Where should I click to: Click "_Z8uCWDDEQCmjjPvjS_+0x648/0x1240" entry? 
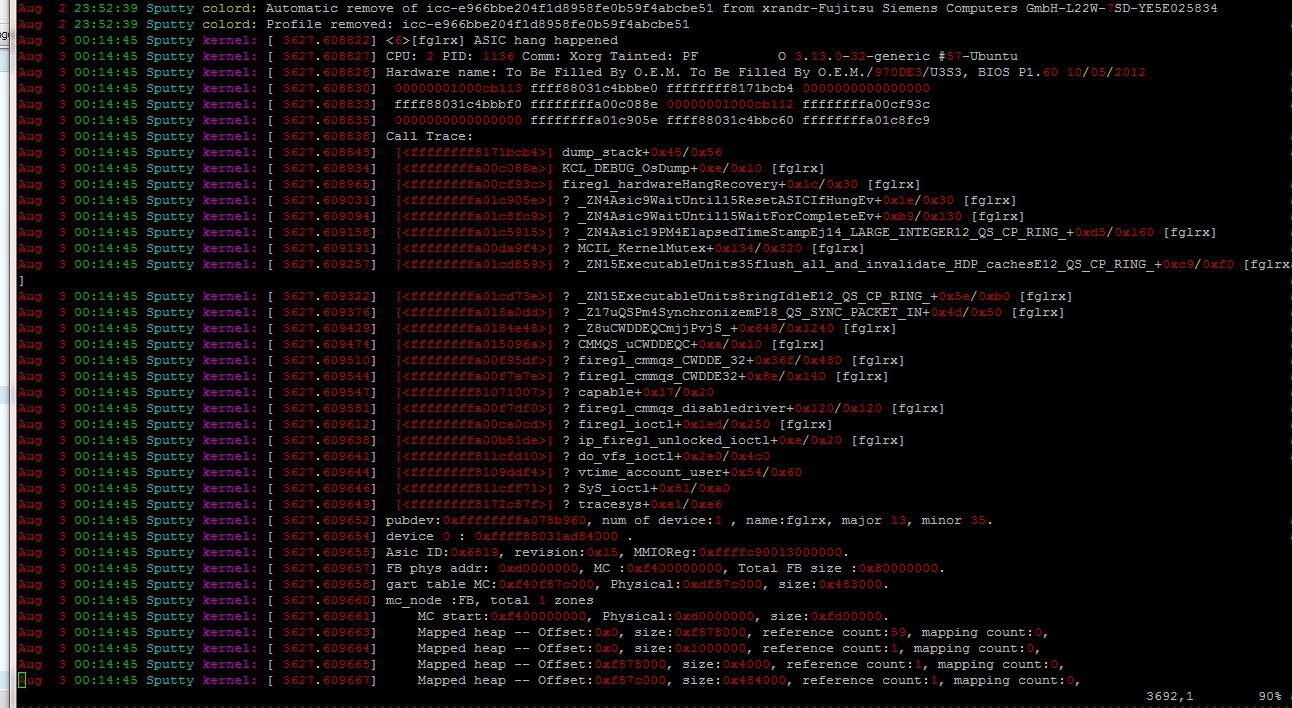[706, 328]
